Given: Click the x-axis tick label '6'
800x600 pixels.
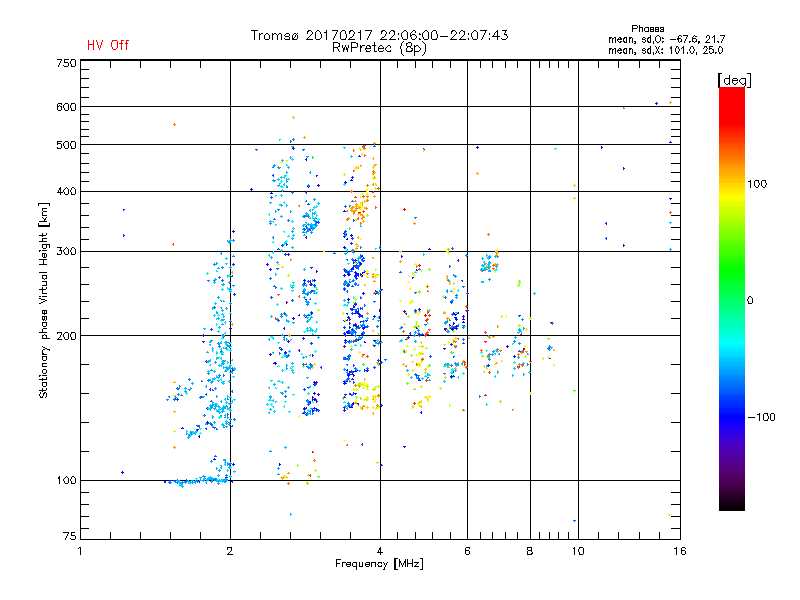Looking at the screenshot, I should (467, 551).
